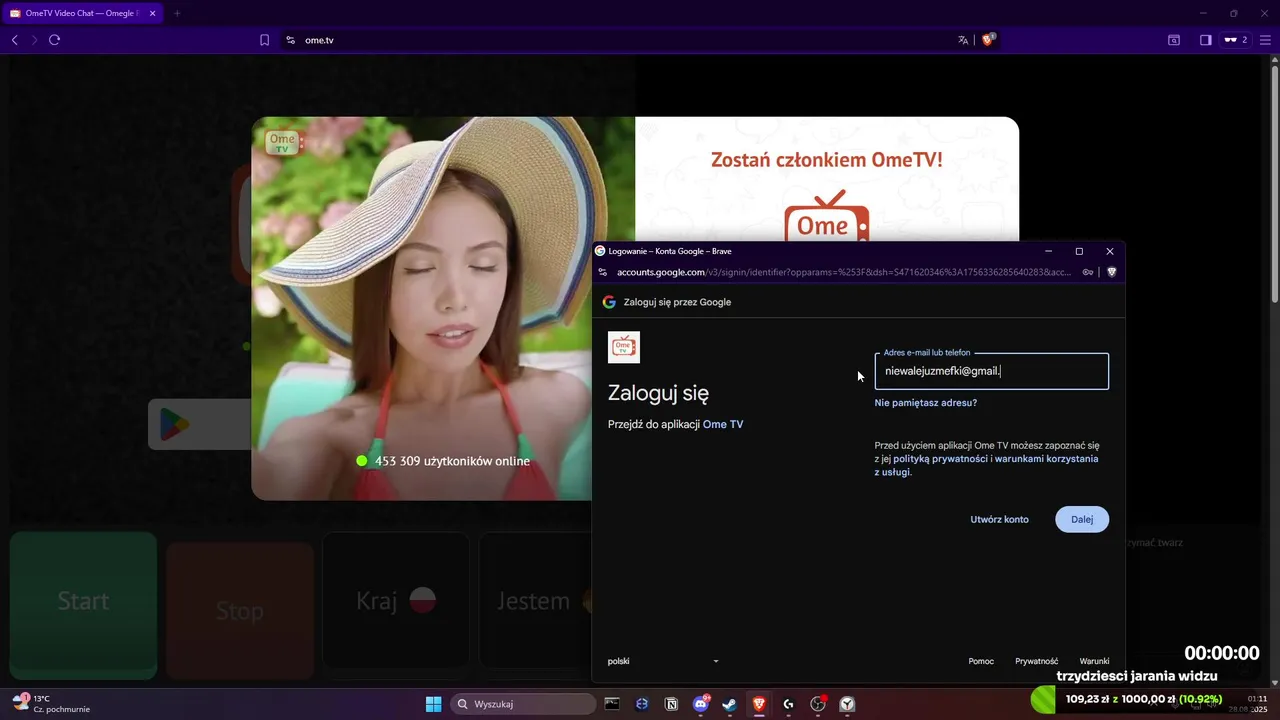
Task: Click the Google Play store badge
Action: (200, 424)
